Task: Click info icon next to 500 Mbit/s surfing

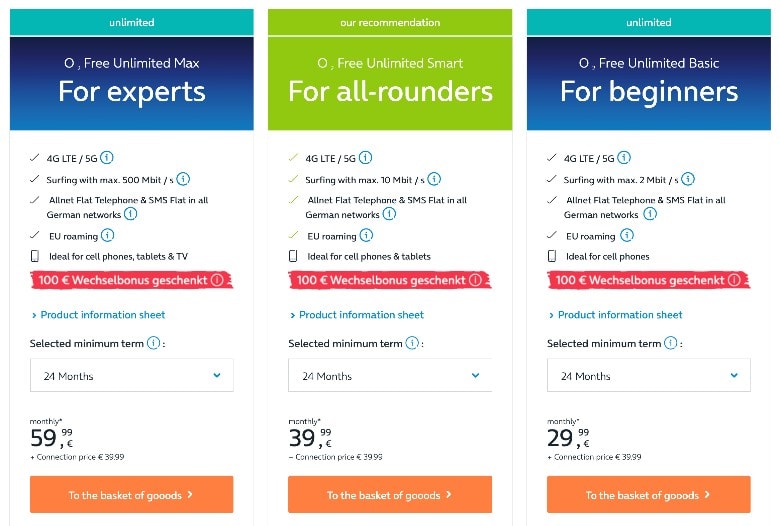Action: [x=183, y=179]
